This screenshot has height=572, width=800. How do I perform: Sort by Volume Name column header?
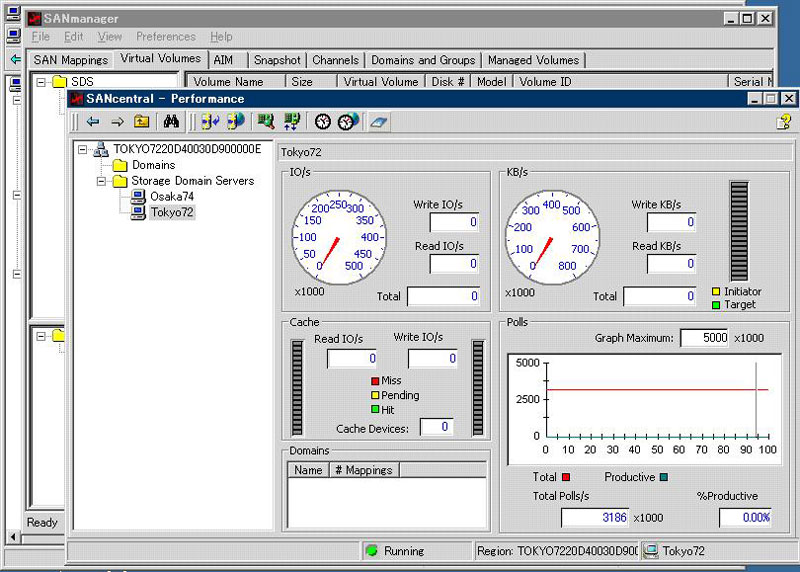click(236, 82)
